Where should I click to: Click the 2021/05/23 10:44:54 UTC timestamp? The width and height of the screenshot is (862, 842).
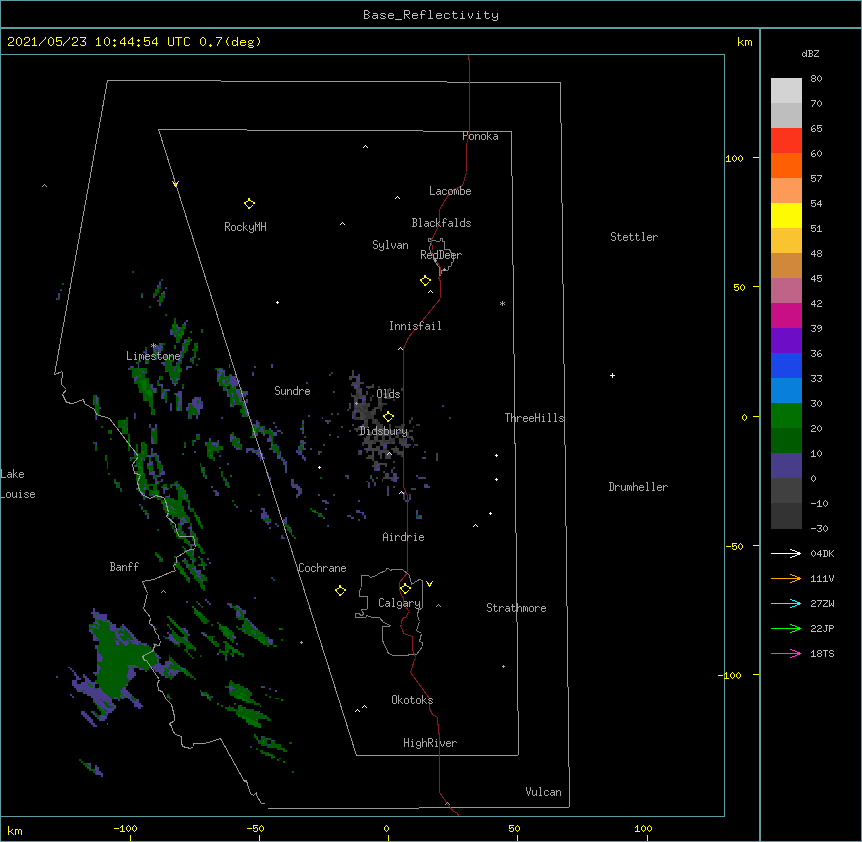point(99,42)
